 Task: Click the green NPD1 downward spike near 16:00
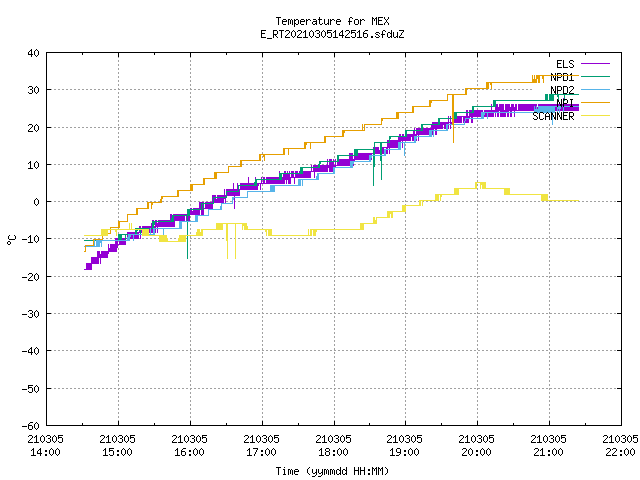(187, 235)
